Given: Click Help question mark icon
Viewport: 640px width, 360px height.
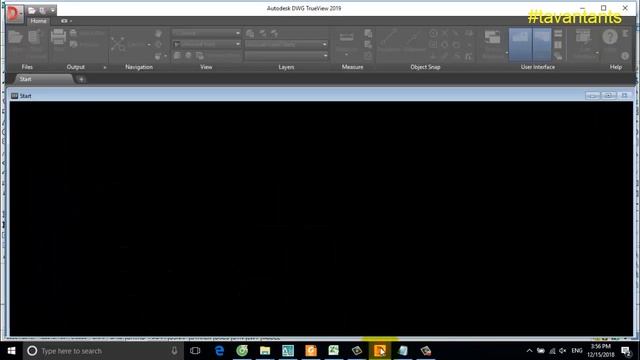Looking at the screenshot, I should click(x=610, y=37).
